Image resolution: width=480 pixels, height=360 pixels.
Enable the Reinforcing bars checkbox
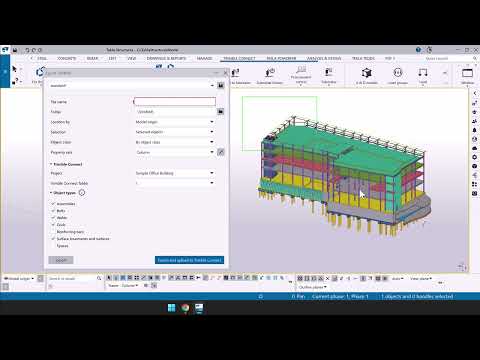pos(53,232)
